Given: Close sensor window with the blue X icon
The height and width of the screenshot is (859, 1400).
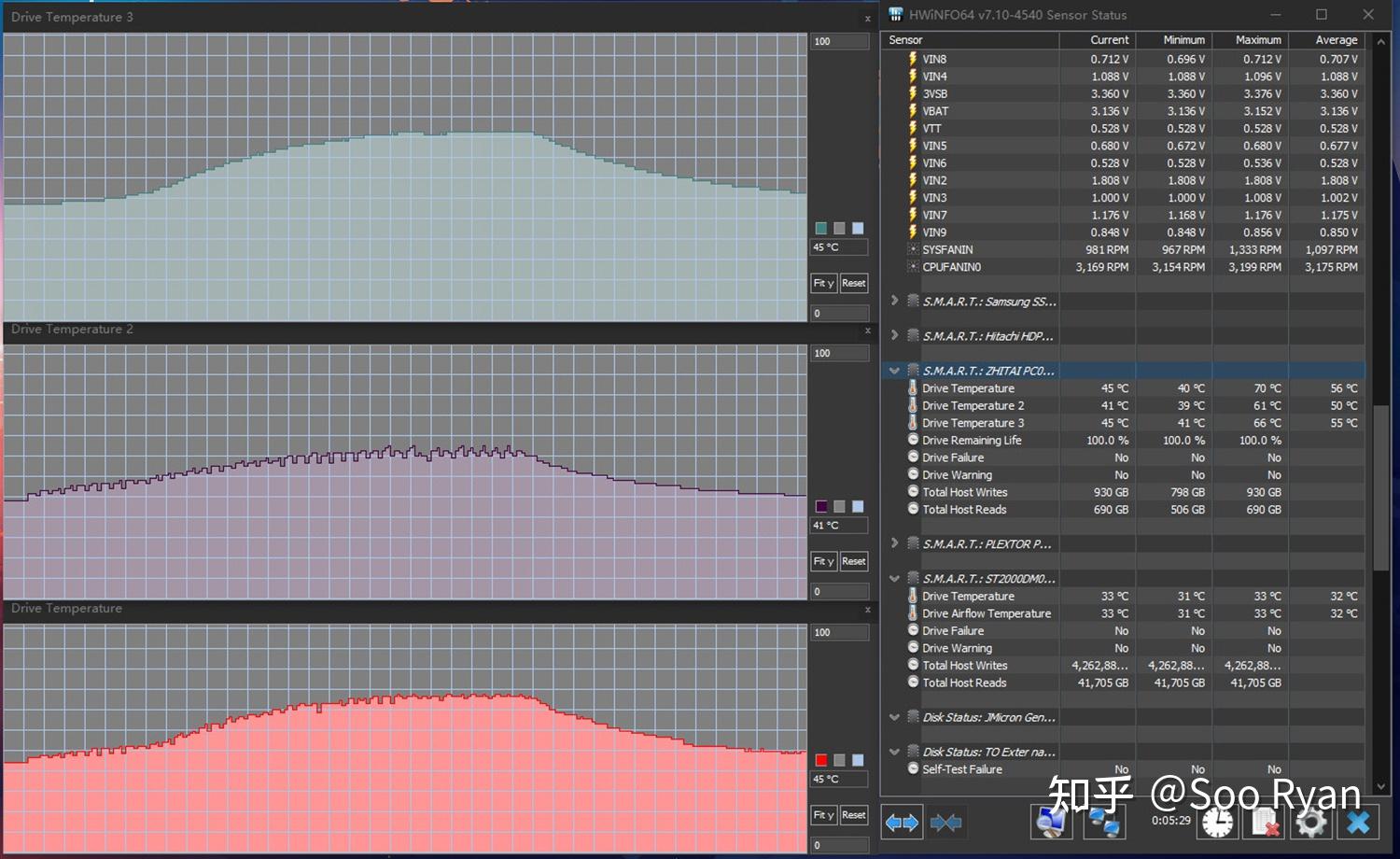Looking at the screenshot, I should (1358, 823).
